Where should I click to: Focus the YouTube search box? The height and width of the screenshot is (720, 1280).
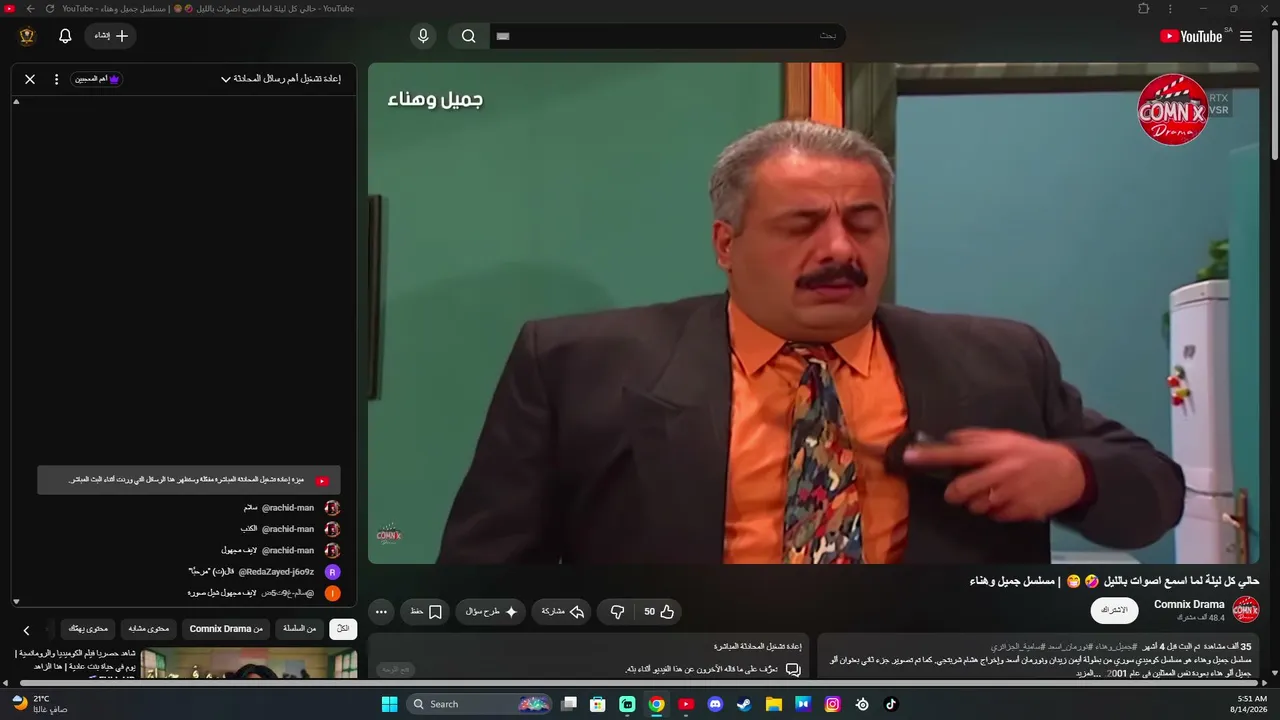[x=668, y=36]
